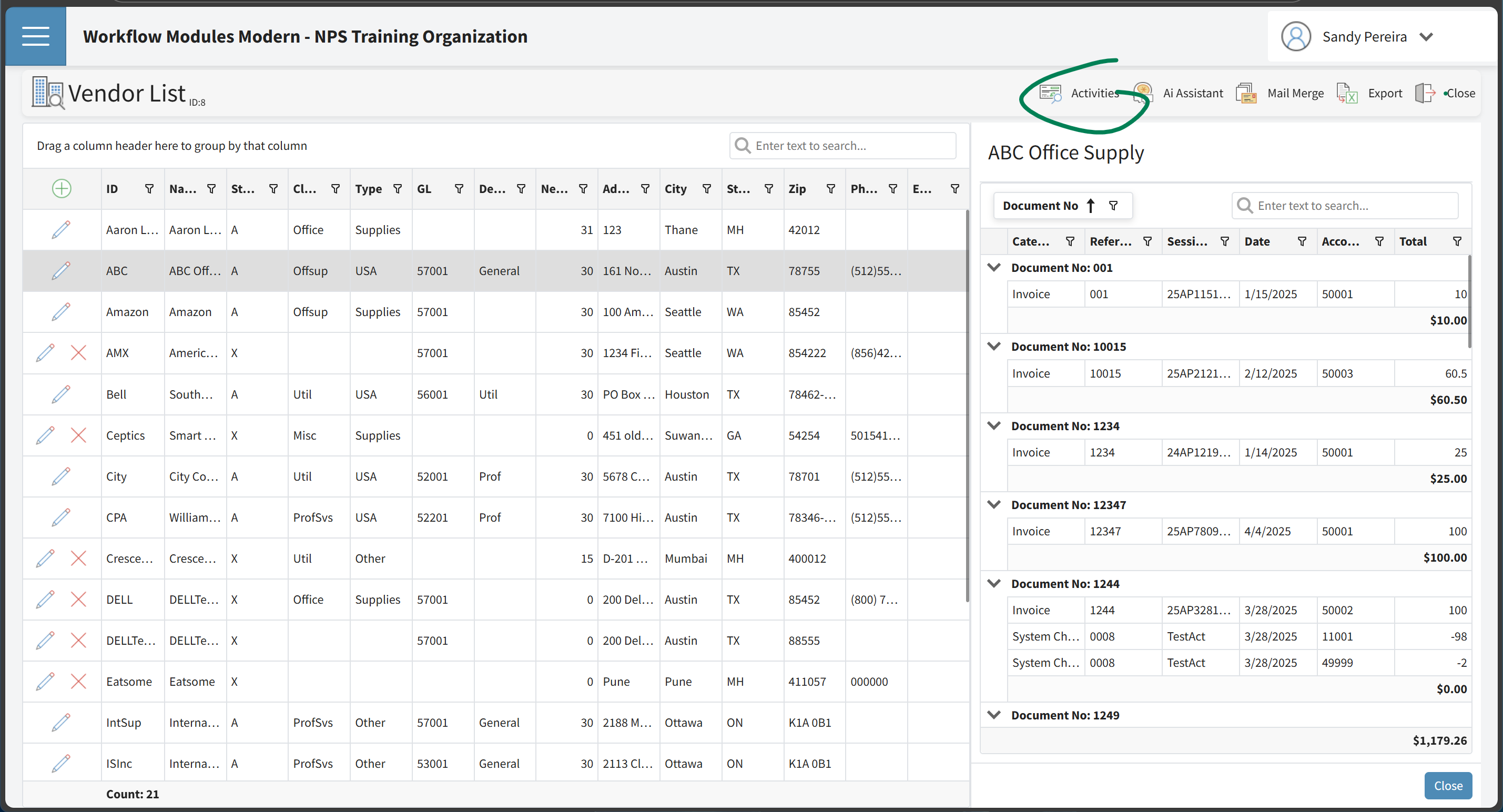Toggle filter on Document No group chip
The image size is (1503, 812).
pyautogui.click(x=1113, y=205)
